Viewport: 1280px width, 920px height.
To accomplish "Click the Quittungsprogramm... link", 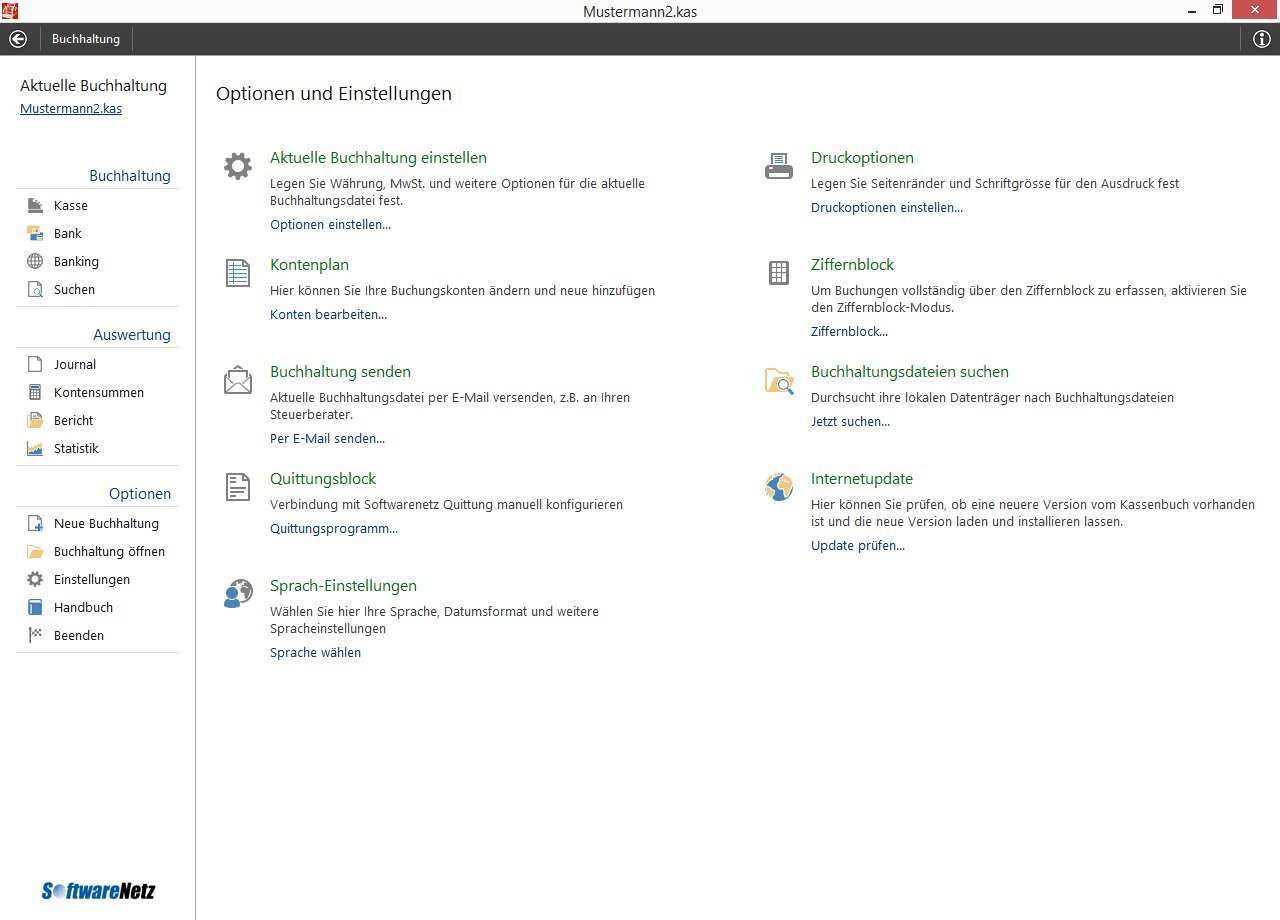I will tap(334, 528).
